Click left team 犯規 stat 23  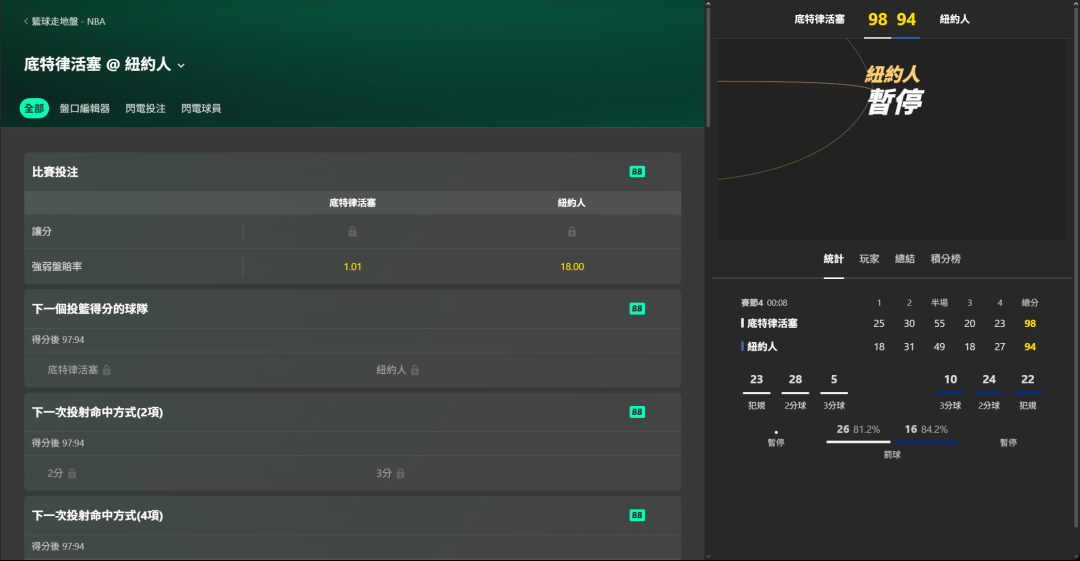pos(756,380)
